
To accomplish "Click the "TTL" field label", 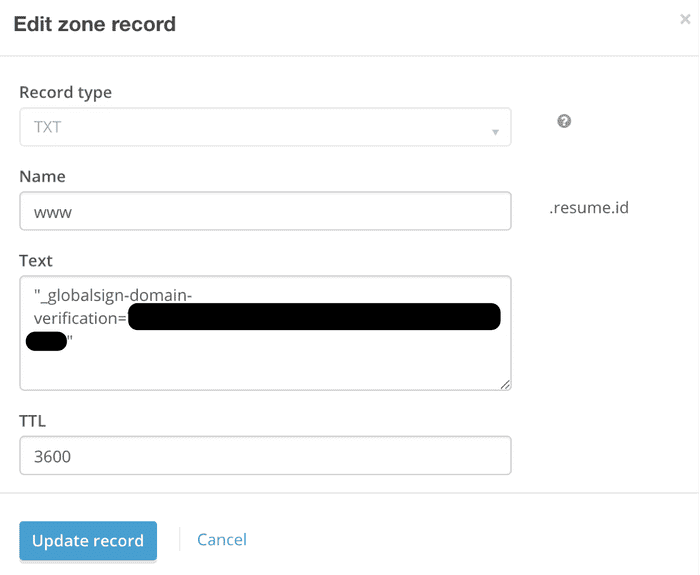I will [33, 421].
